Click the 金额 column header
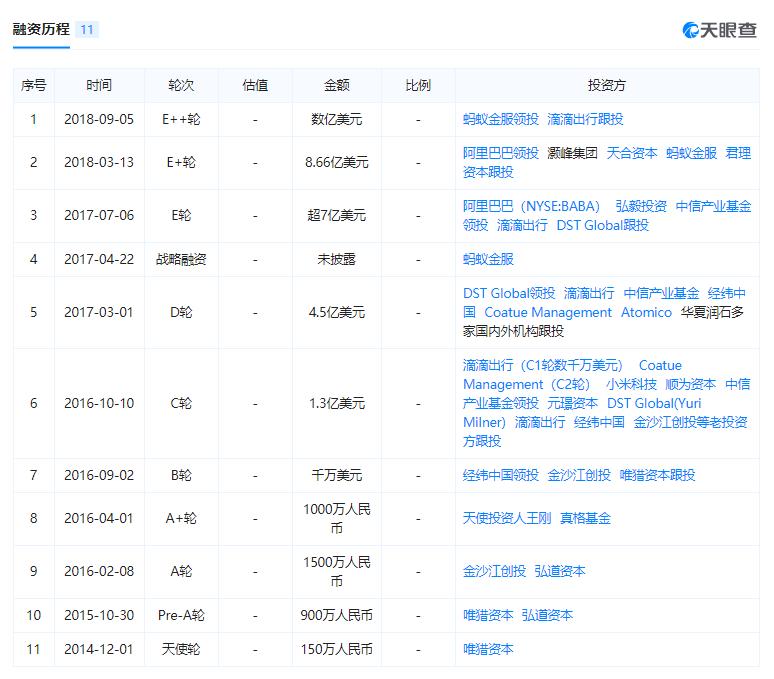 pyautogui.click(x=336, y=86)
